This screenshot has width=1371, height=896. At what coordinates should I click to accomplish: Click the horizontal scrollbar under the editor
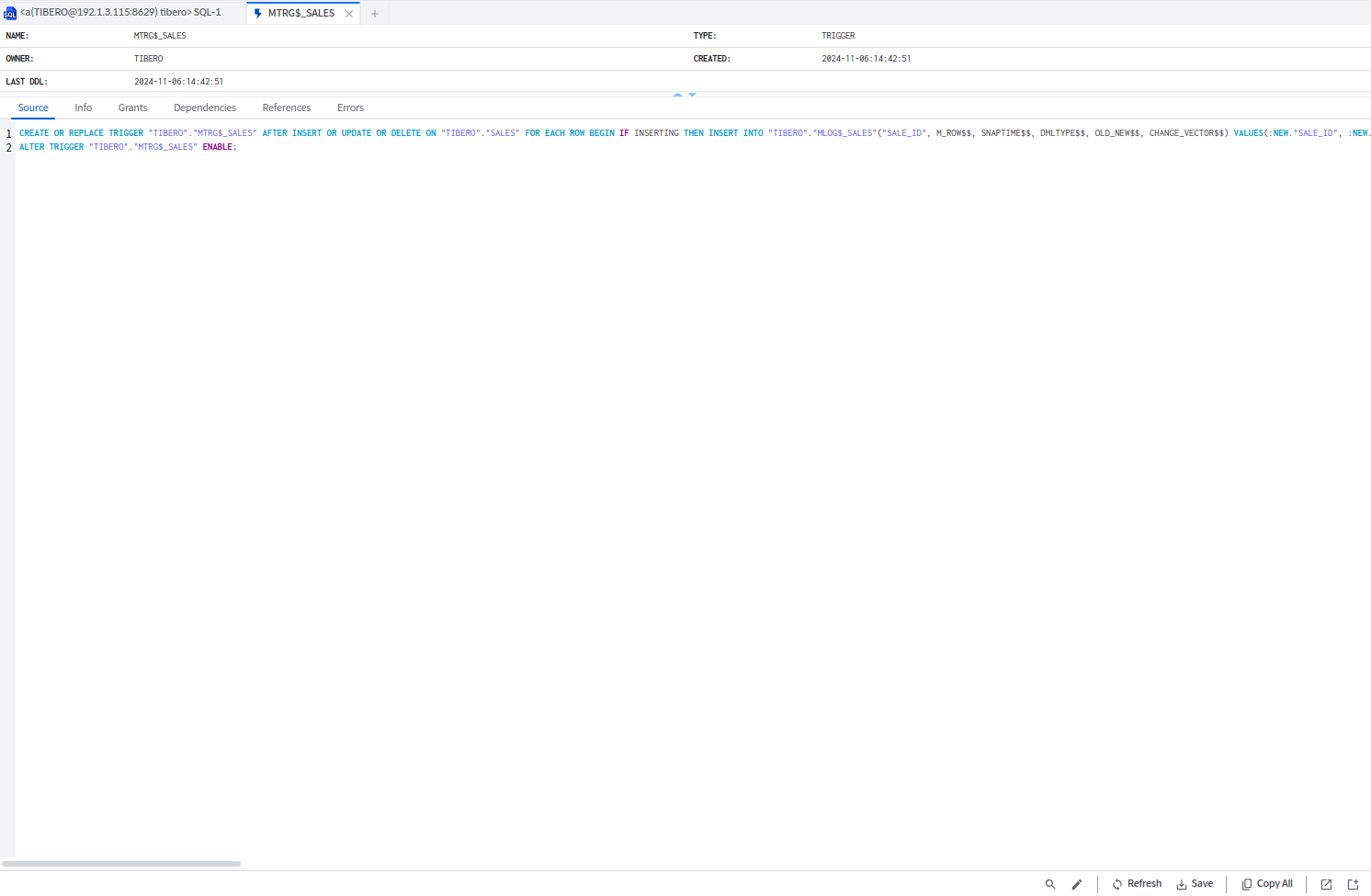(121, 864)
